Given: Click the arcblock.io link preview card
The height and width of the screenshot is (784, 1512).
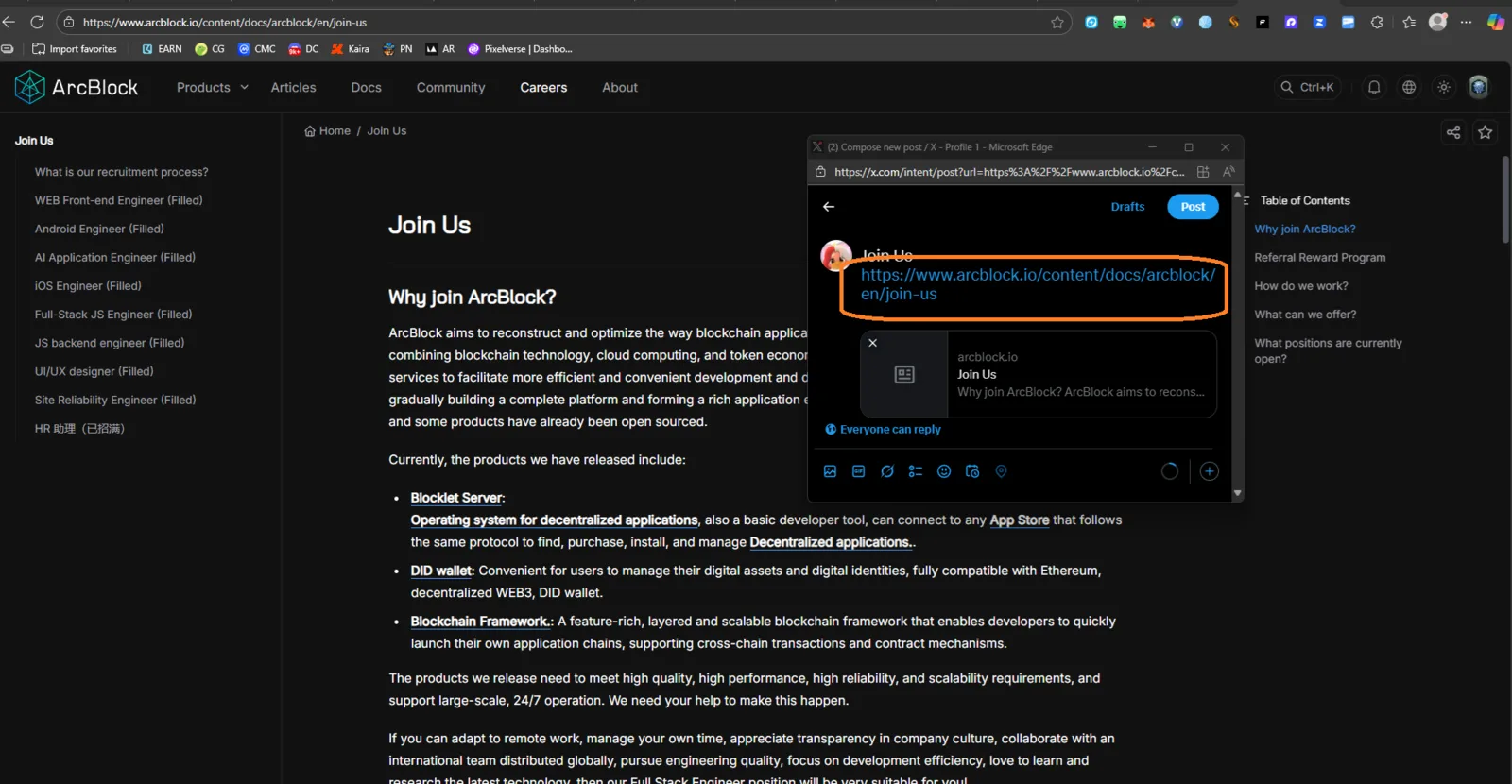Looking at the screenshot, I should (x=1039, y=374).
